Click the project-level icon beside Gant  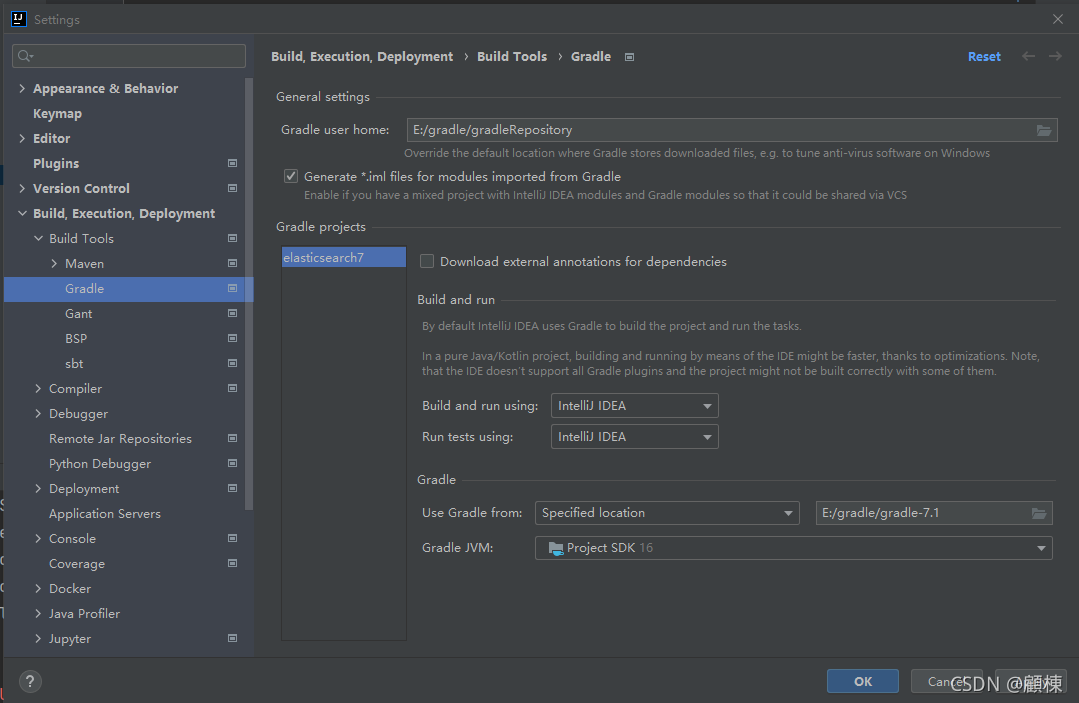(233, 313)
